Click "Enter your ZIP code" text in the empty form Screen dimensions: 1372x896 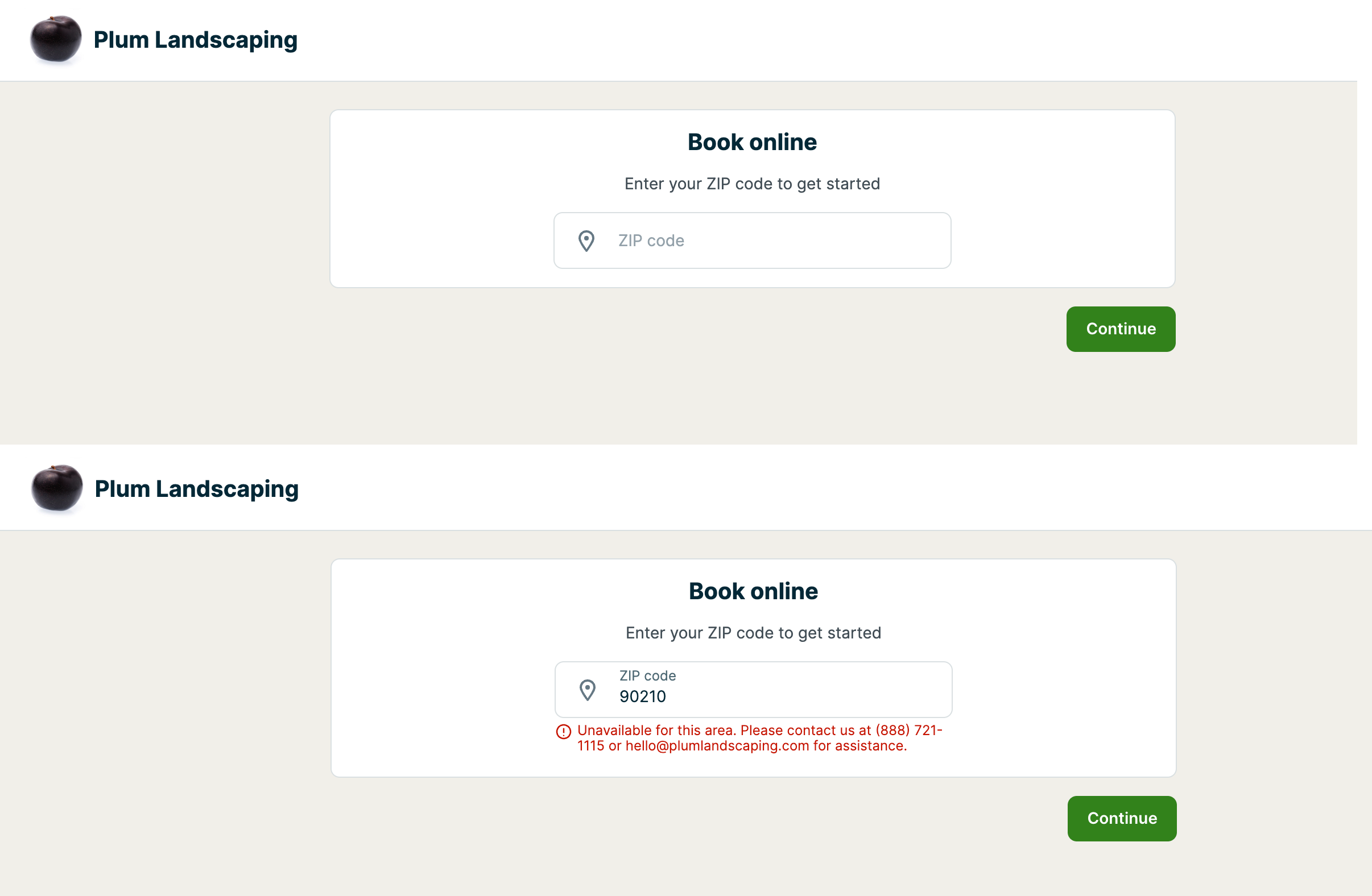point(752,184)
